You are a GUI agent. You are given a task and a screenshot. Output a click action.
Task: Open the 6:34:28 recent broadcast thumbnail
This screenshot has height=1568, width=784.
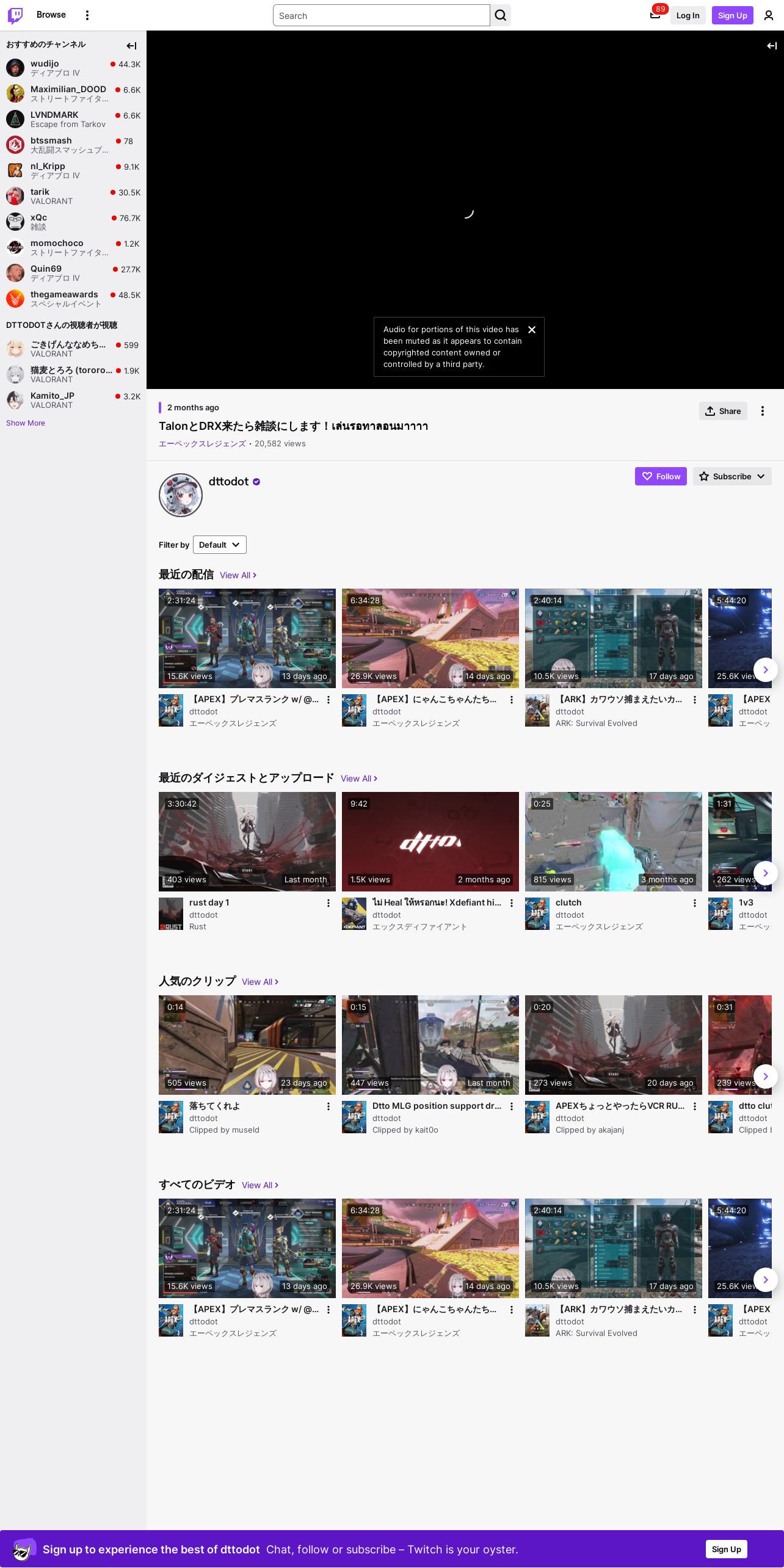[x=430, y=639]
